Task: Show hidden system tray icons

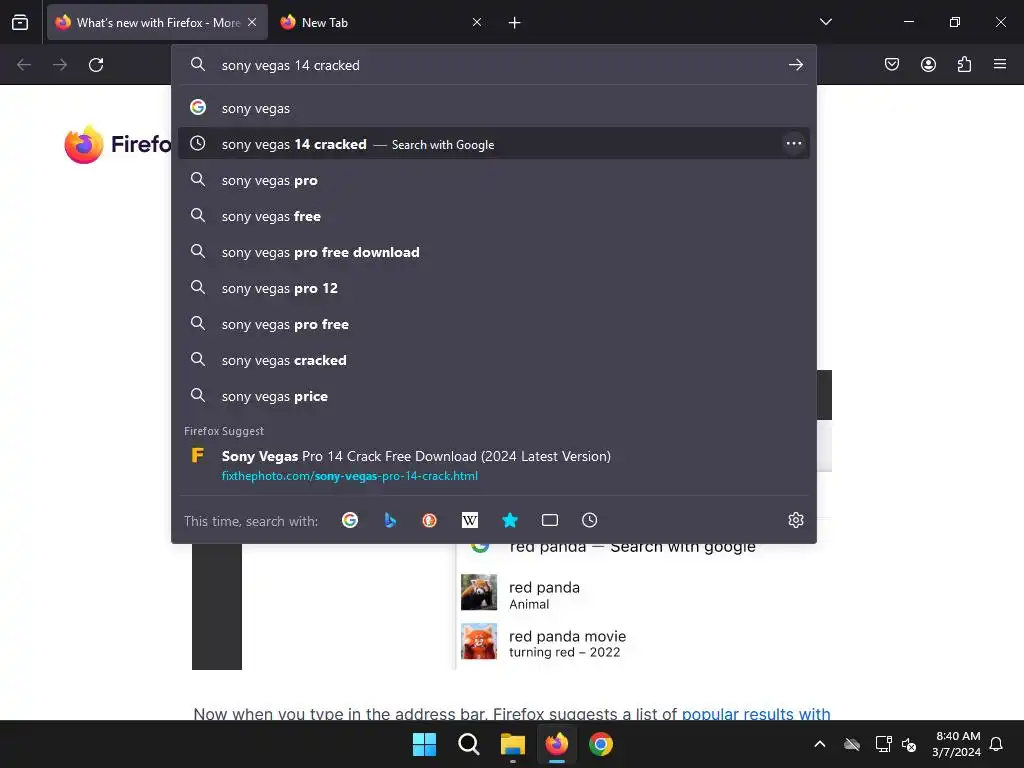Action: click(x=820, y=744)
